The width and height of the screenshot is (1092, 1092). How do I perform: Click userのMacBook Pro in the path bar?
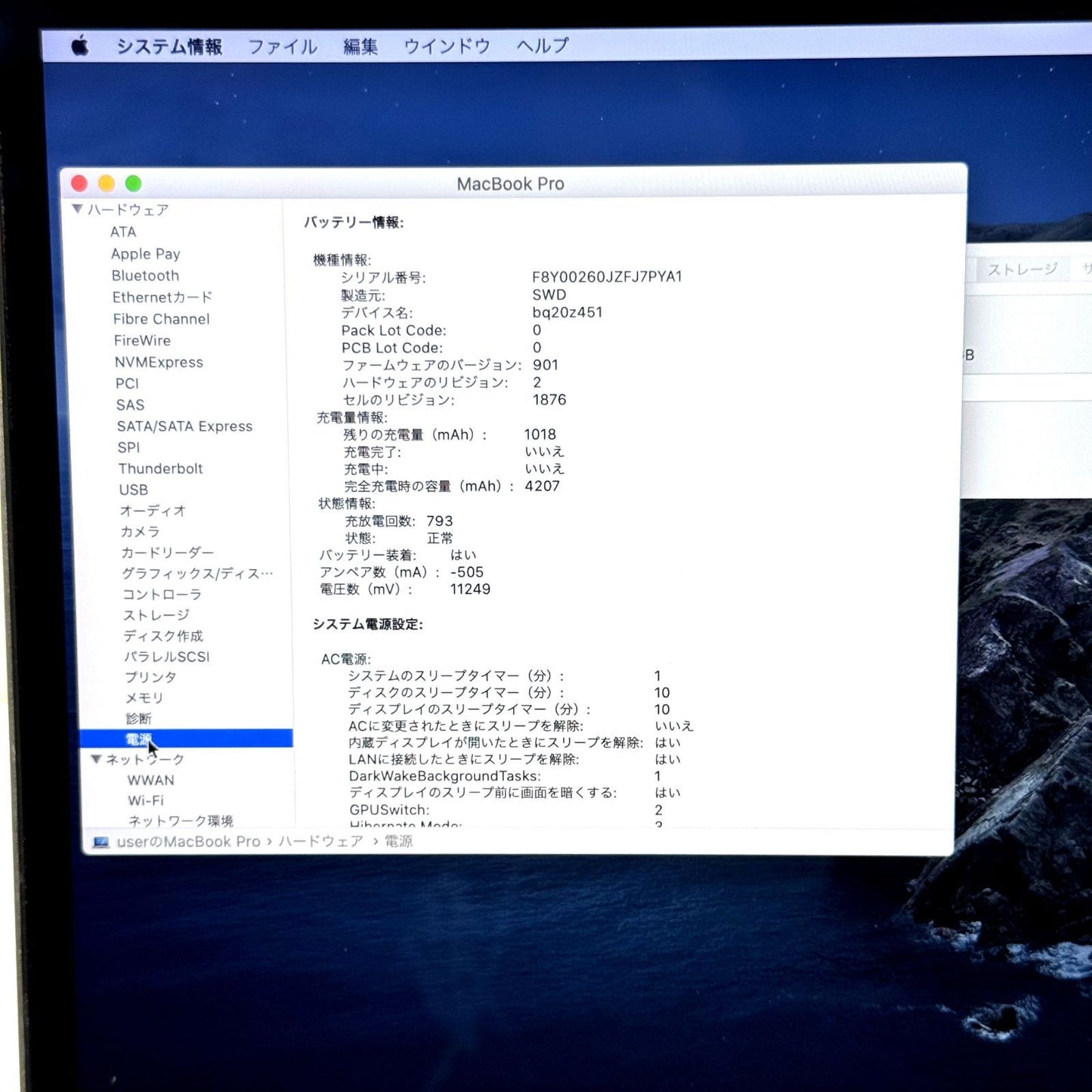(x=189, y=842)
